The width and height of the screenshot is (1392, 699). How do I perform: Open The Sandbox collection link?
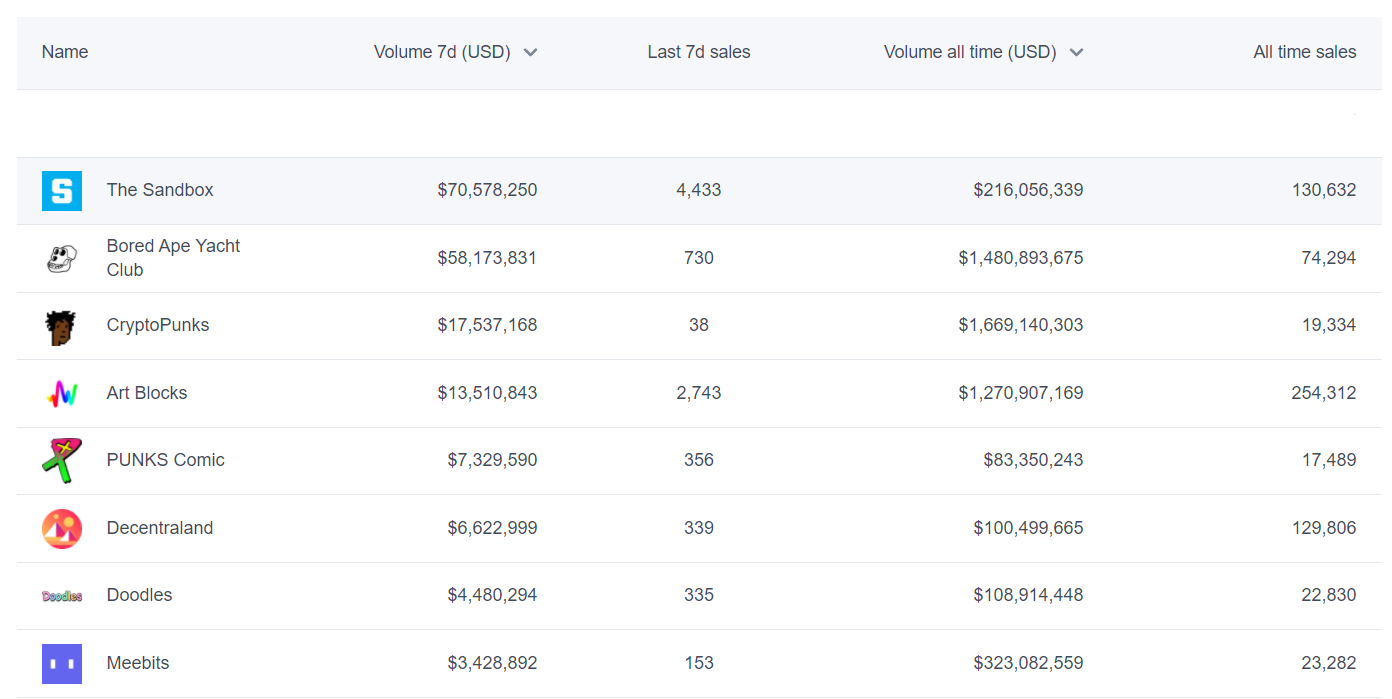click(x=160, y=190)
